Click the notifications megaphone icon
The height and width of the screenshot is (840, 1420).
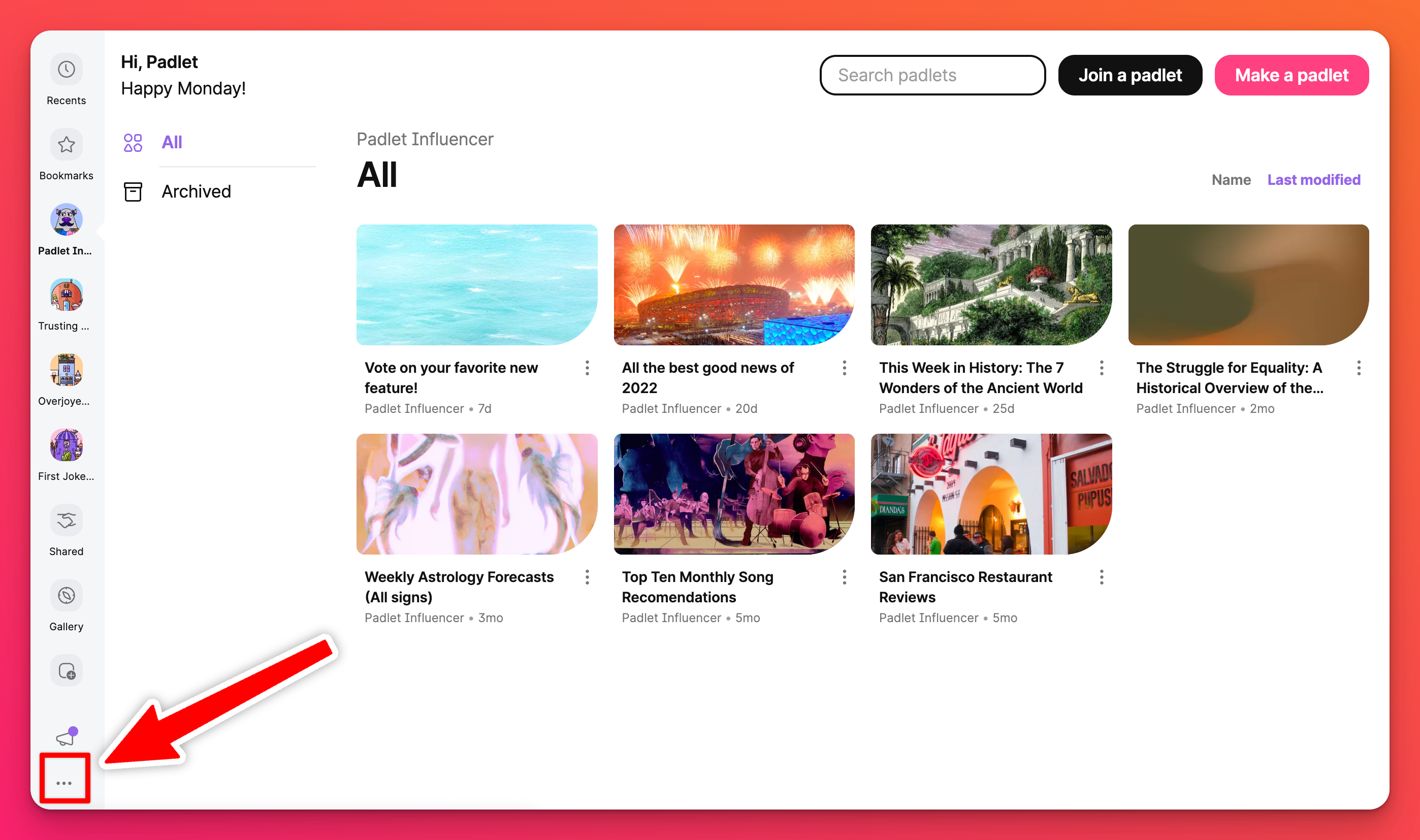coord(65,736)
